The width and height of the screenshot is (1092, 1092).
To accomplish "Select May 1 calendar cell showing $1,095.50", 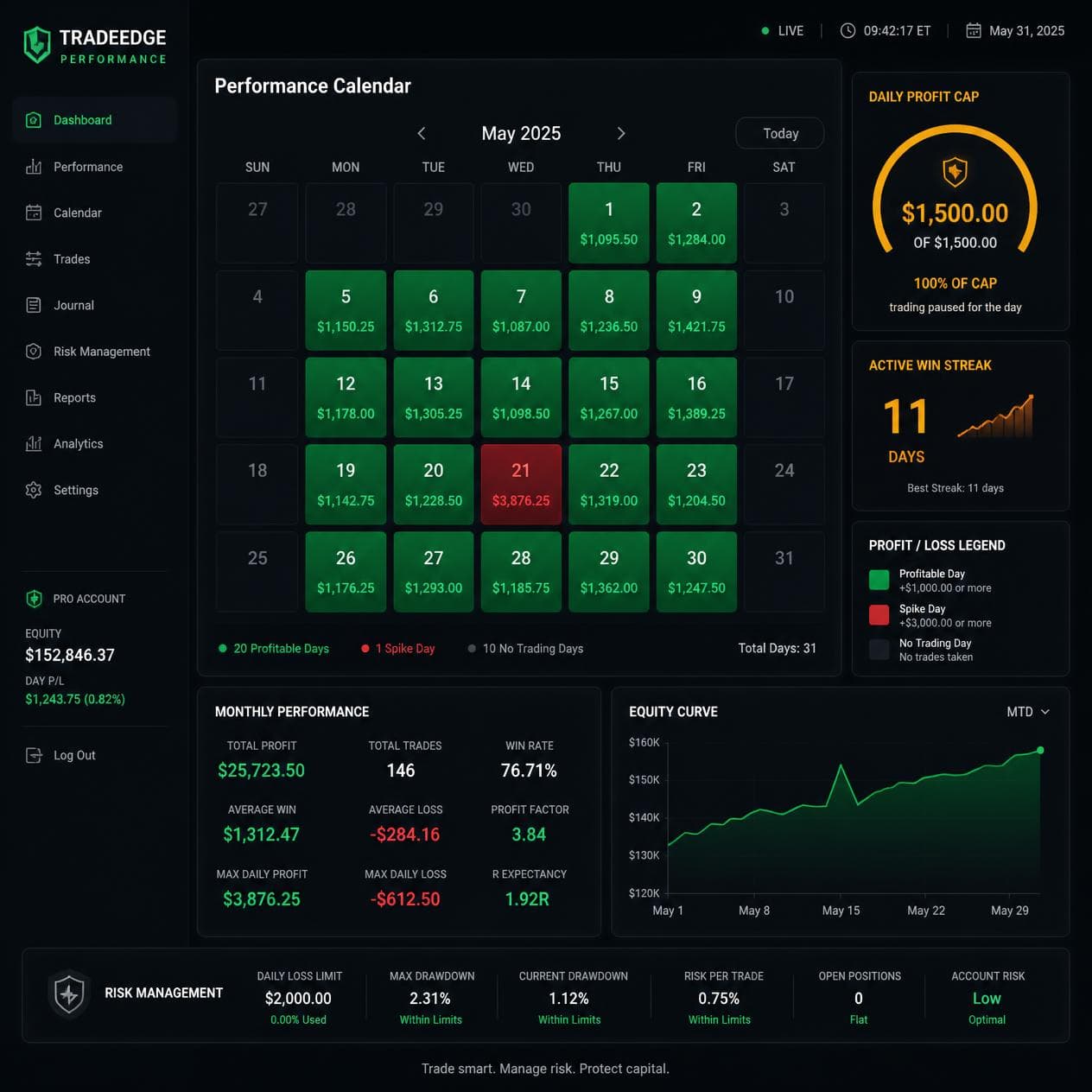I will (609, 223).
